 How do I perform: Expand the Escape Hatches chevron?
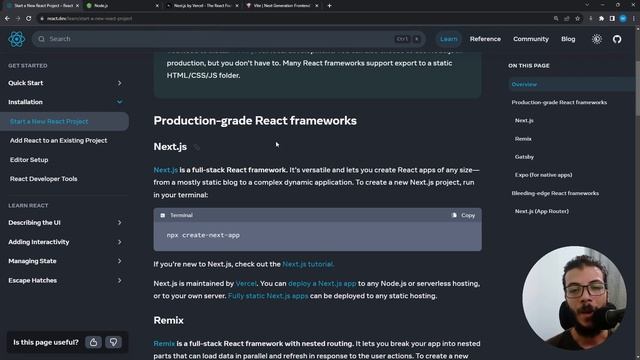tap(120, 280)
